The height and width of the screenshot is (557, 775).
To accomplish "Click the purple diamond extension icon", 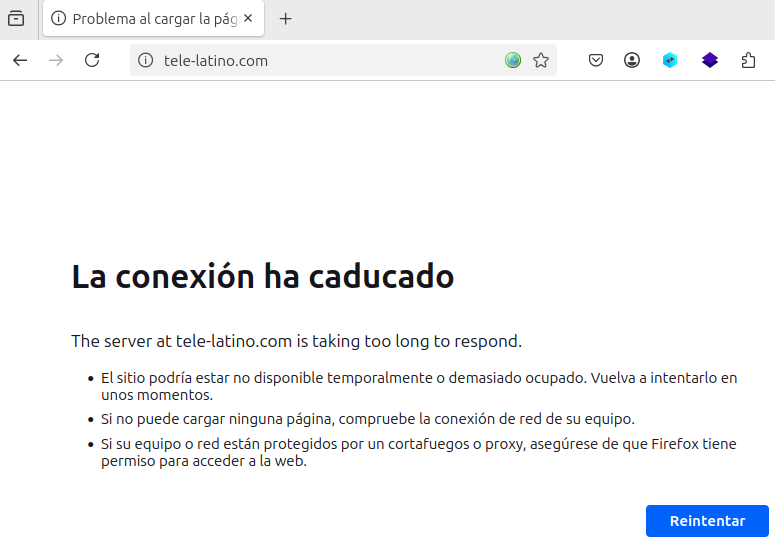I will (710, 60).
